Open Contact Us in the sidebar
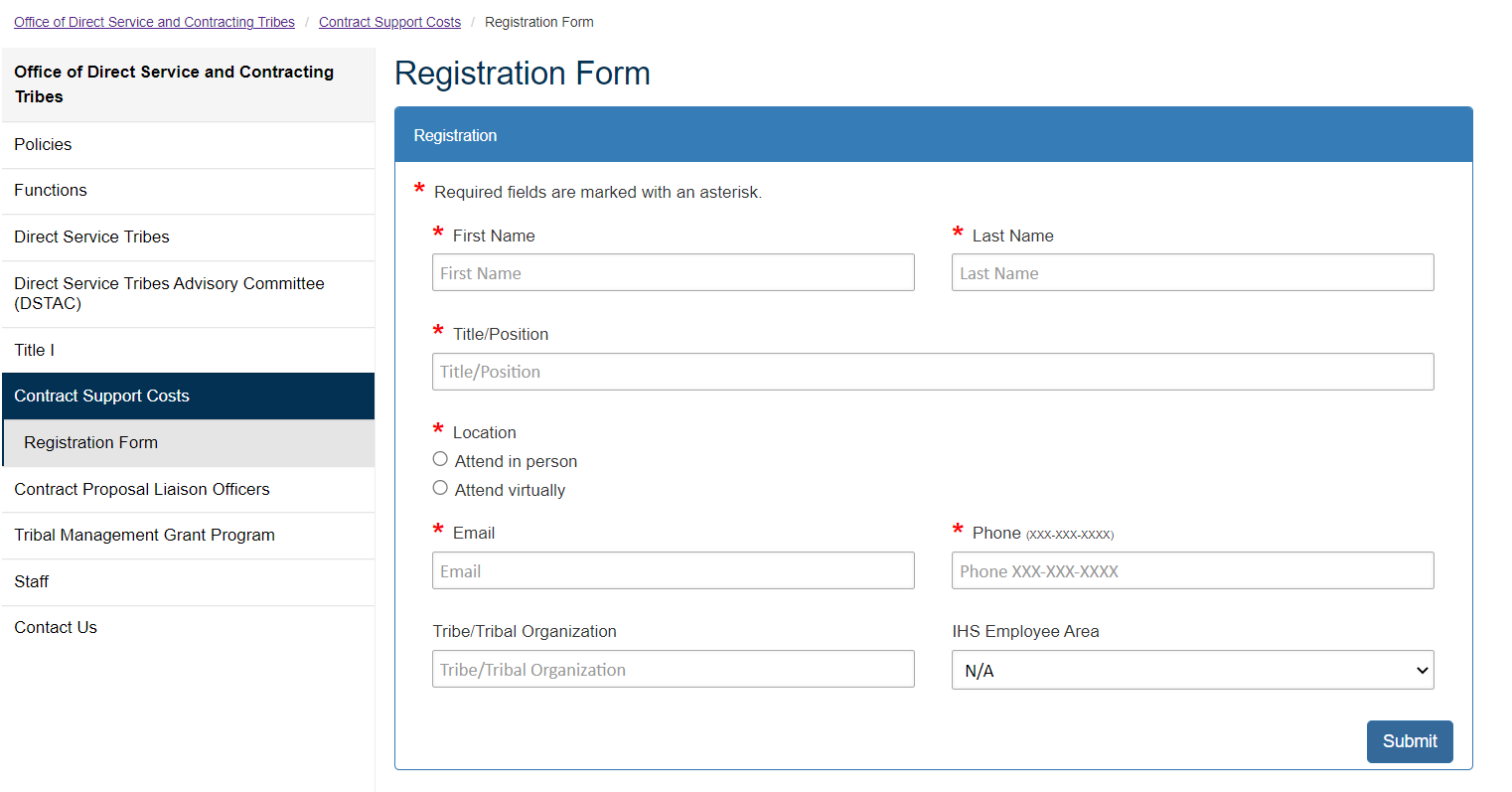 tap(56, 627)
